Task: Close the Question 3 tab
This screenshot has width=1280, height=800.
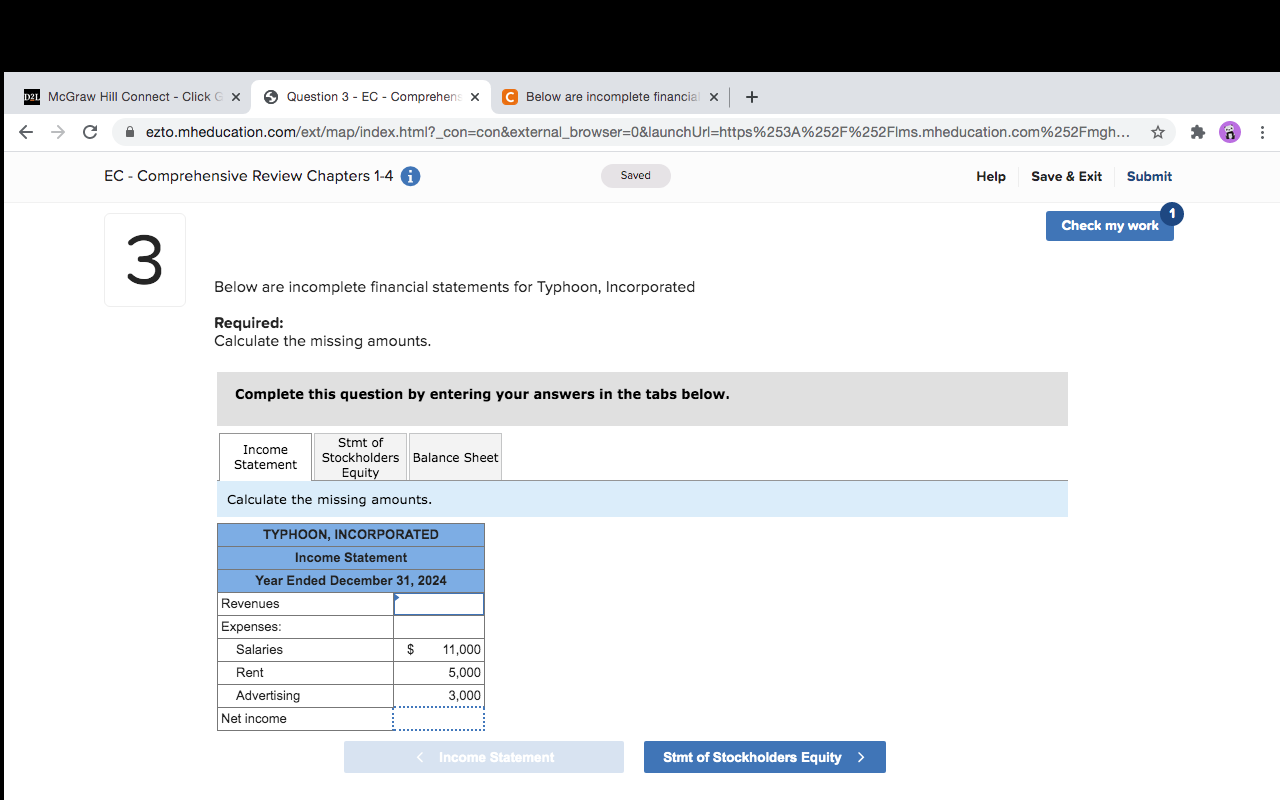Action: (475, 97)
